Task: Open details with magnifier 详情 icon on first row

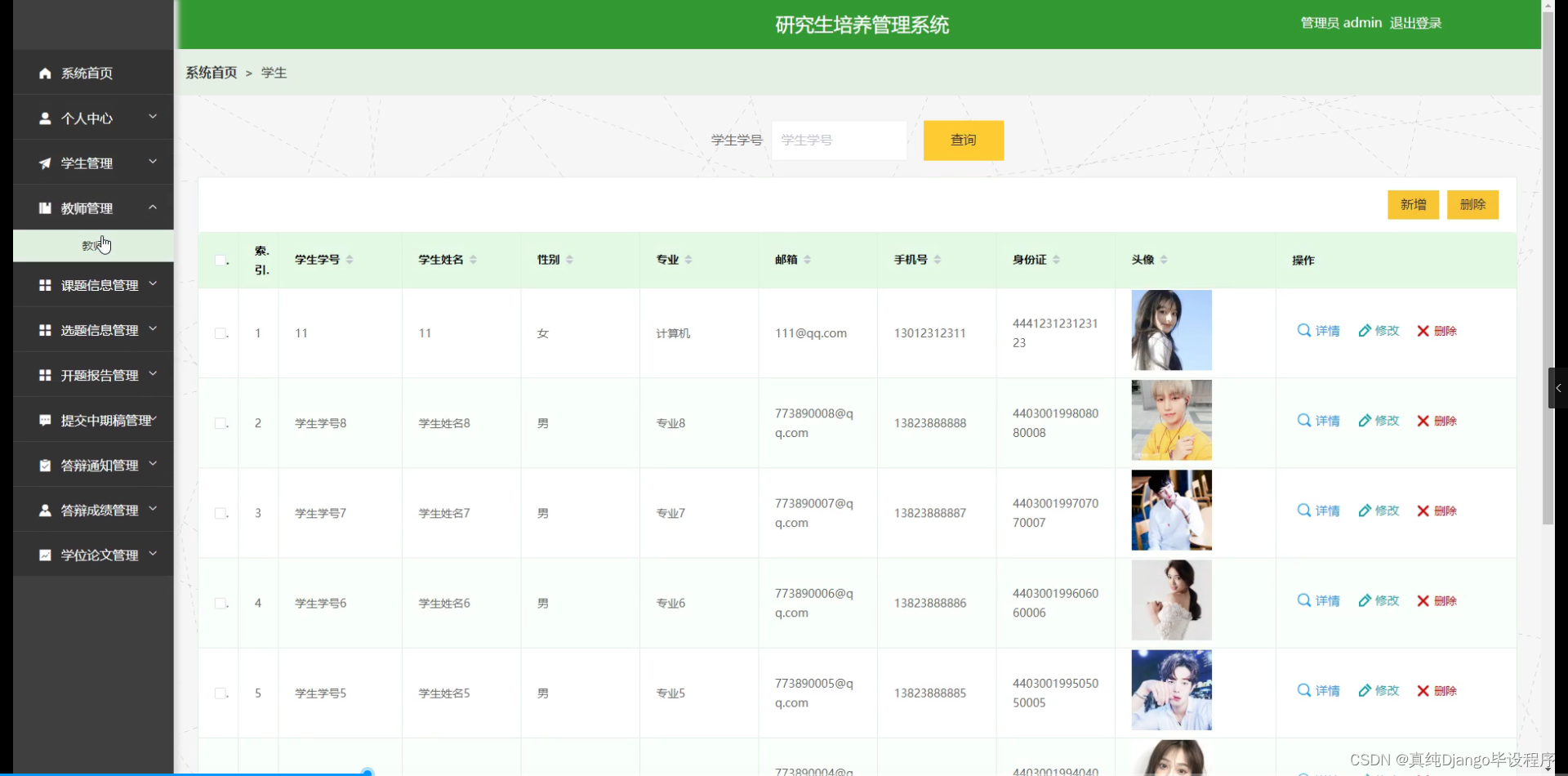Action: (x=1303, y=331)
